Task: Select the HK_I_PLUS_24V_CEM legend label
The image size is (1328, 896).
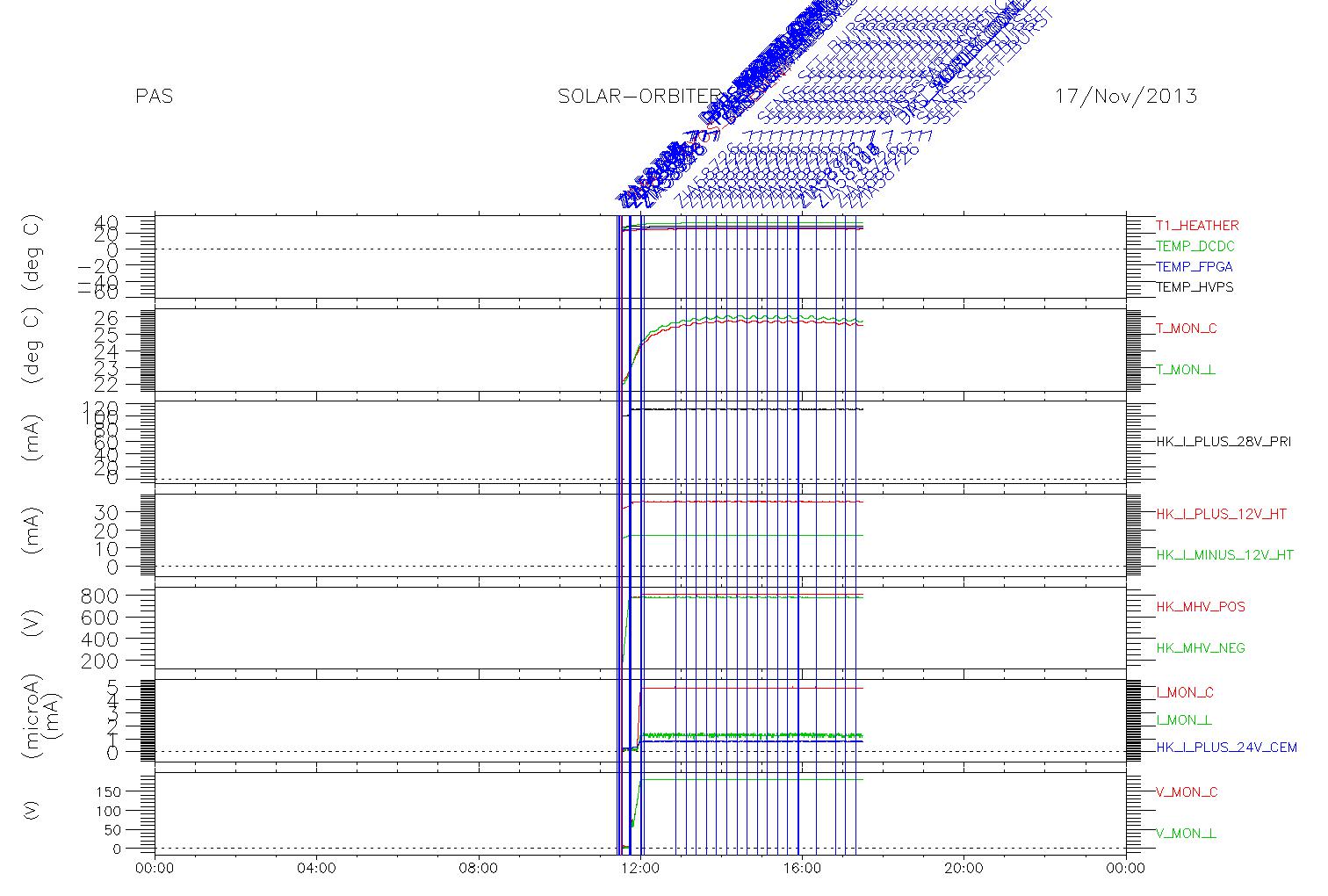Action: [1226, 748]
